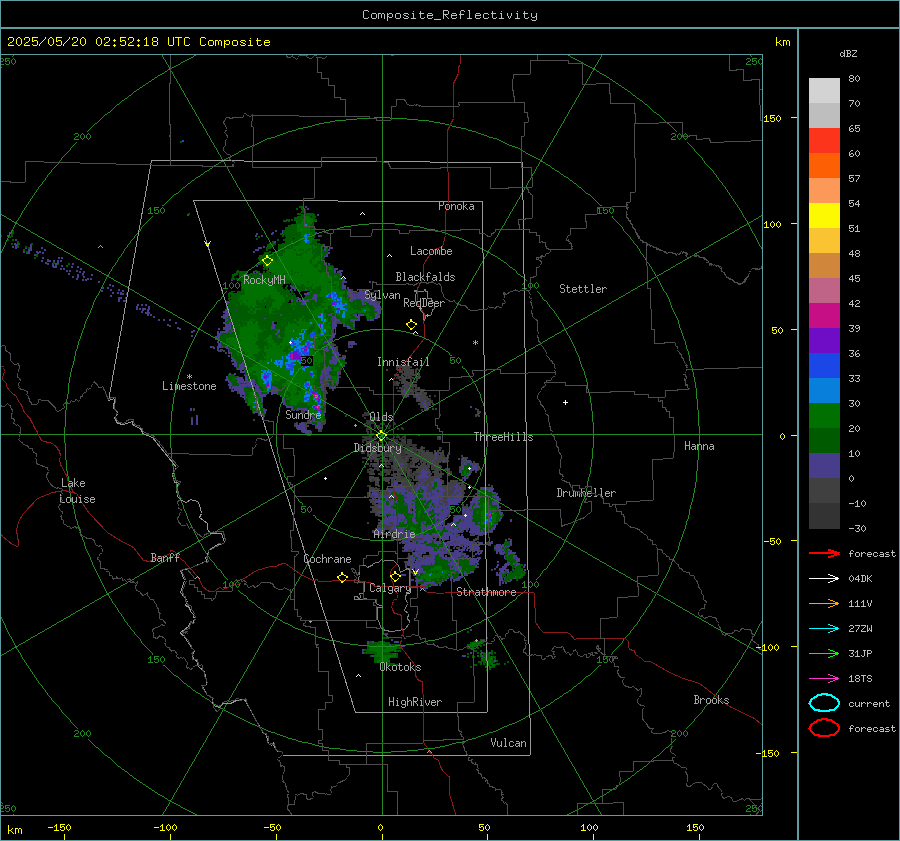900x841 pixels.
Task: Click the yellow diamond marker above Calgary
Action: (x=395, y=576)
